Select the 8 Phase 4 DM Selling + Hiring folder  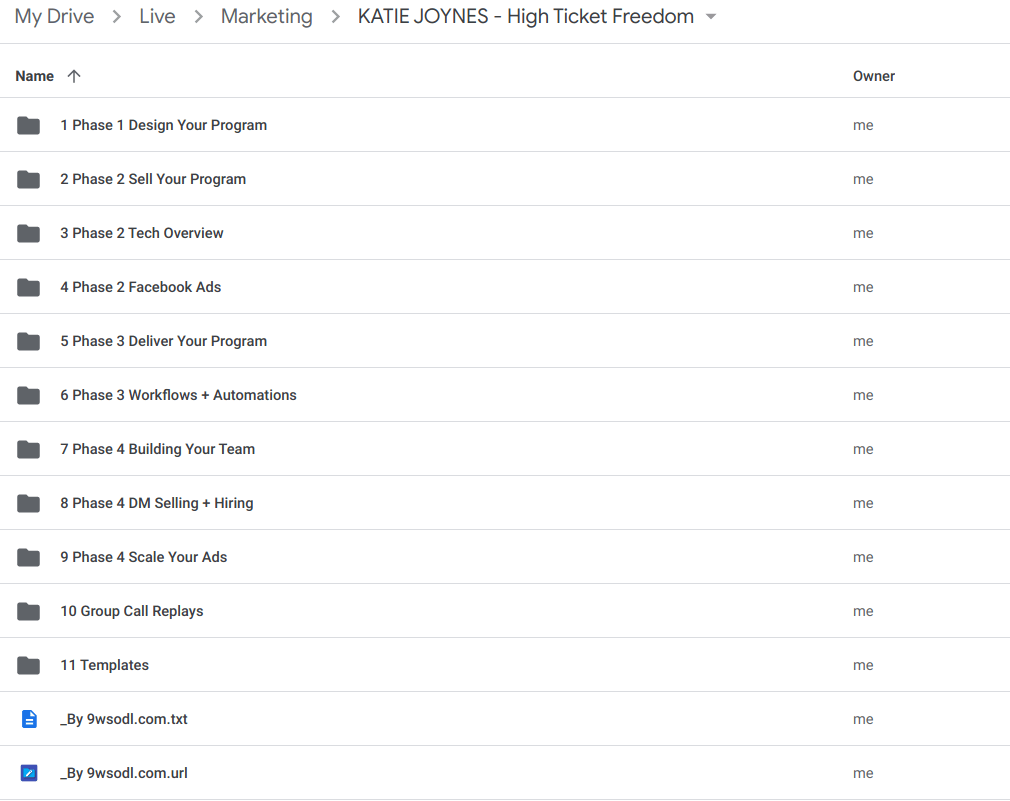(157, 503)
